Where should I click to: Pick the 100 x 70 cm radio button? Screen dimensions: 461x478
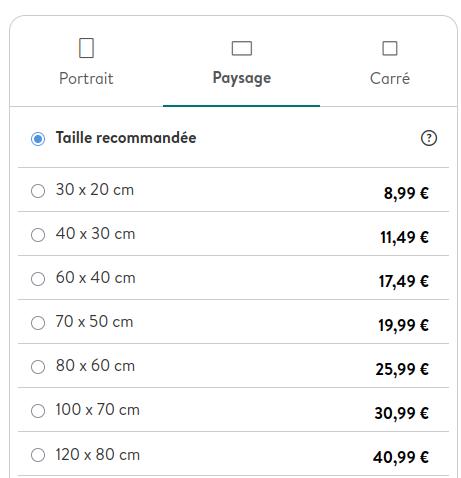pos(38,411)
